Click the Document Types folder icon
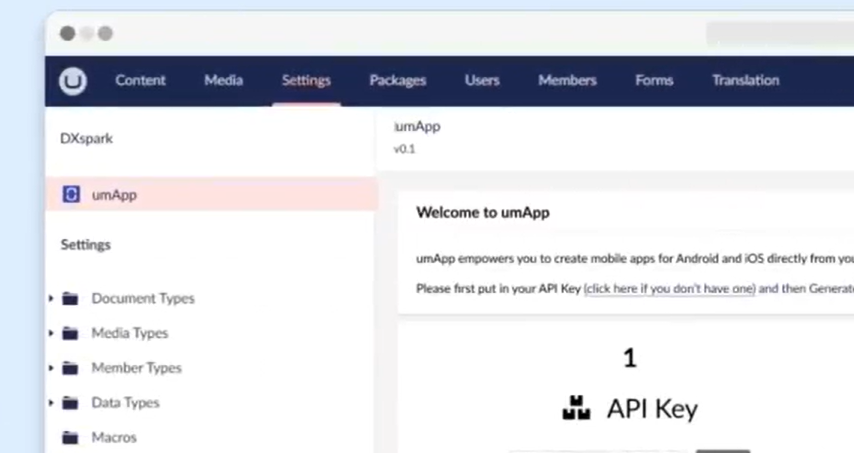 [x=70, y=298]
